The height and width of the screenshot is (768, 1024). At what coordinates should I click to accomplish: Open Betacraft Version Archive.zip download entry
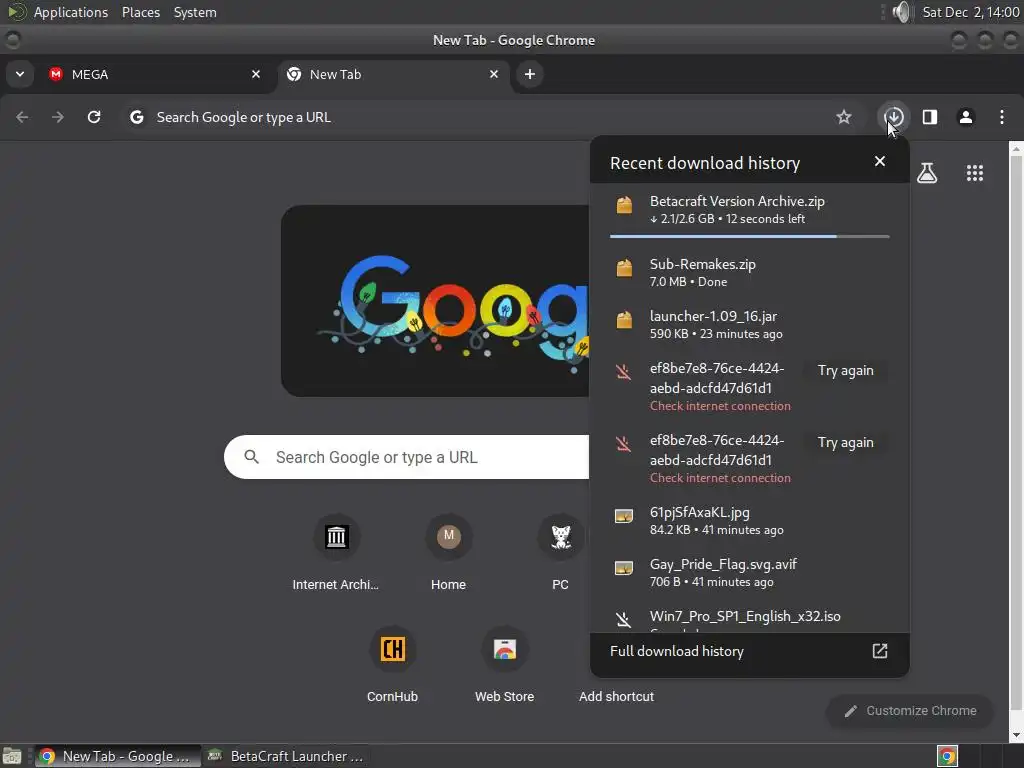tap(749, 210)
